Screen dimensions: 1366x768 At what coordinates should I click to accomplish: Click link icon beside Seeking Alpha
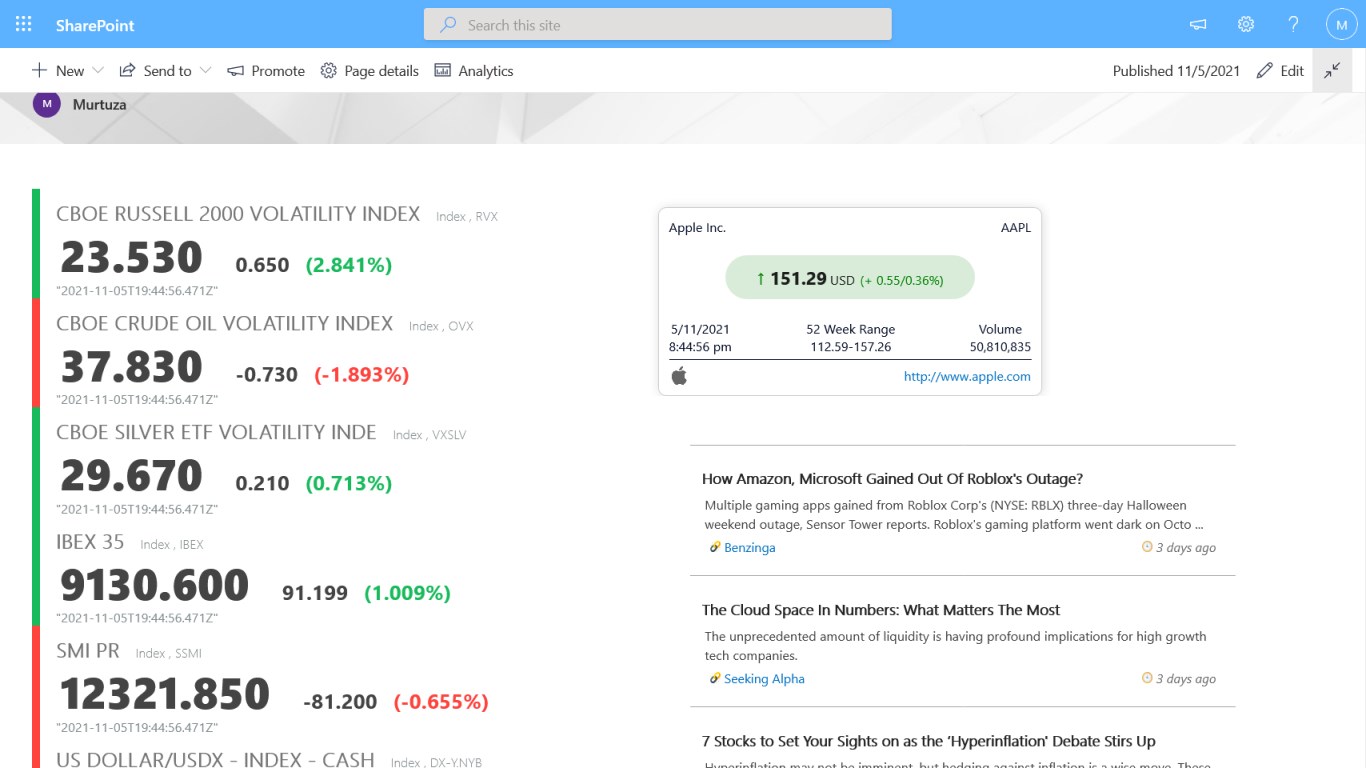coord(715,679)
